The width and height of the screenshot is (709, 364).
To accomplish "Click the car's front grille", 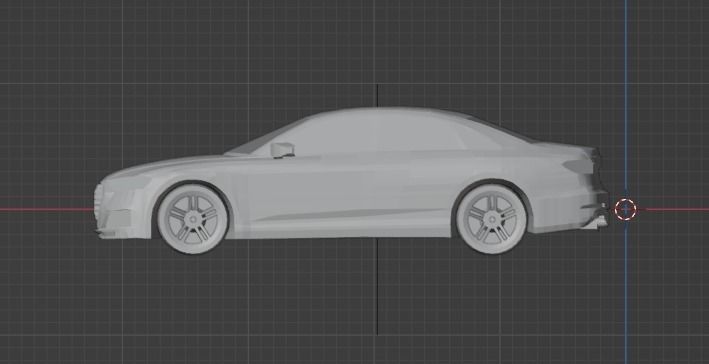I will 98,201.
